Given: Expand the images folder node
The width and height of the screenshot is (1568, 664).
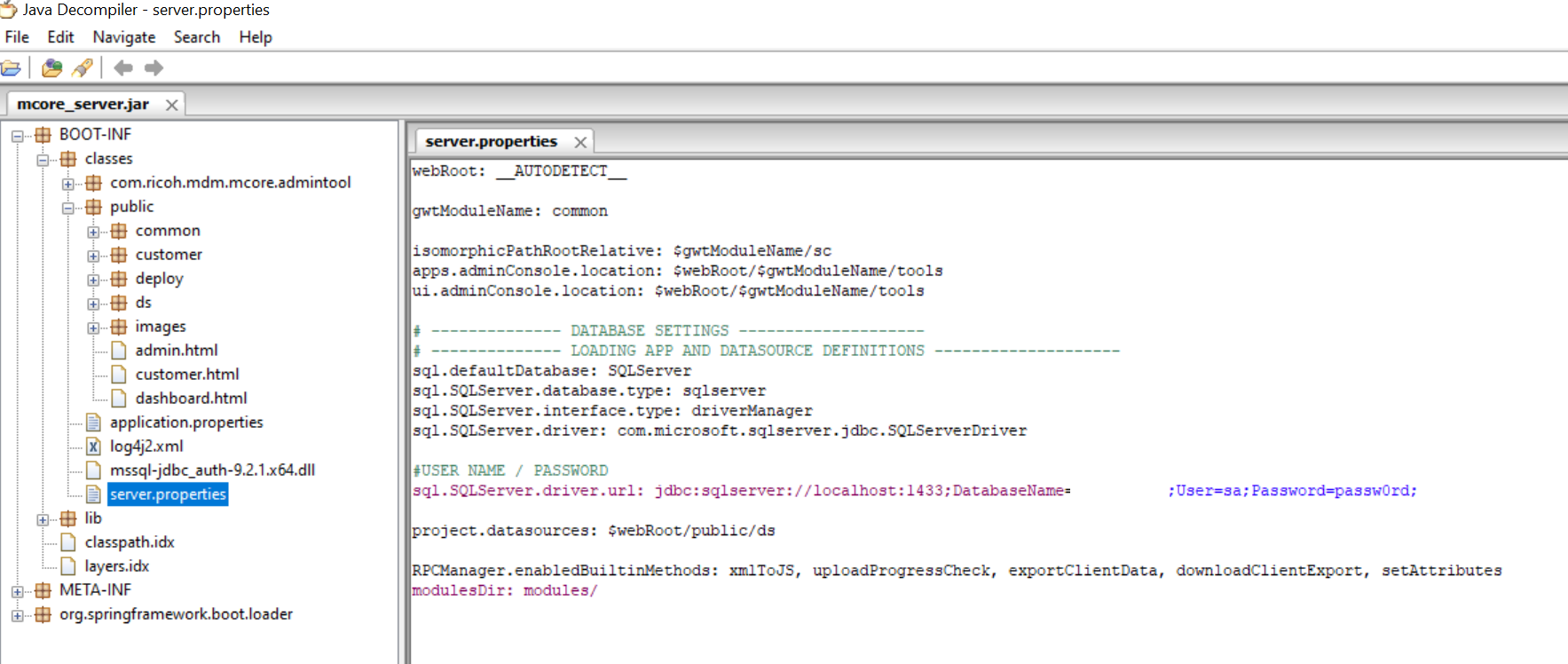Looking at the screenshot, I should pyautogui.click(x=93, y=328).
